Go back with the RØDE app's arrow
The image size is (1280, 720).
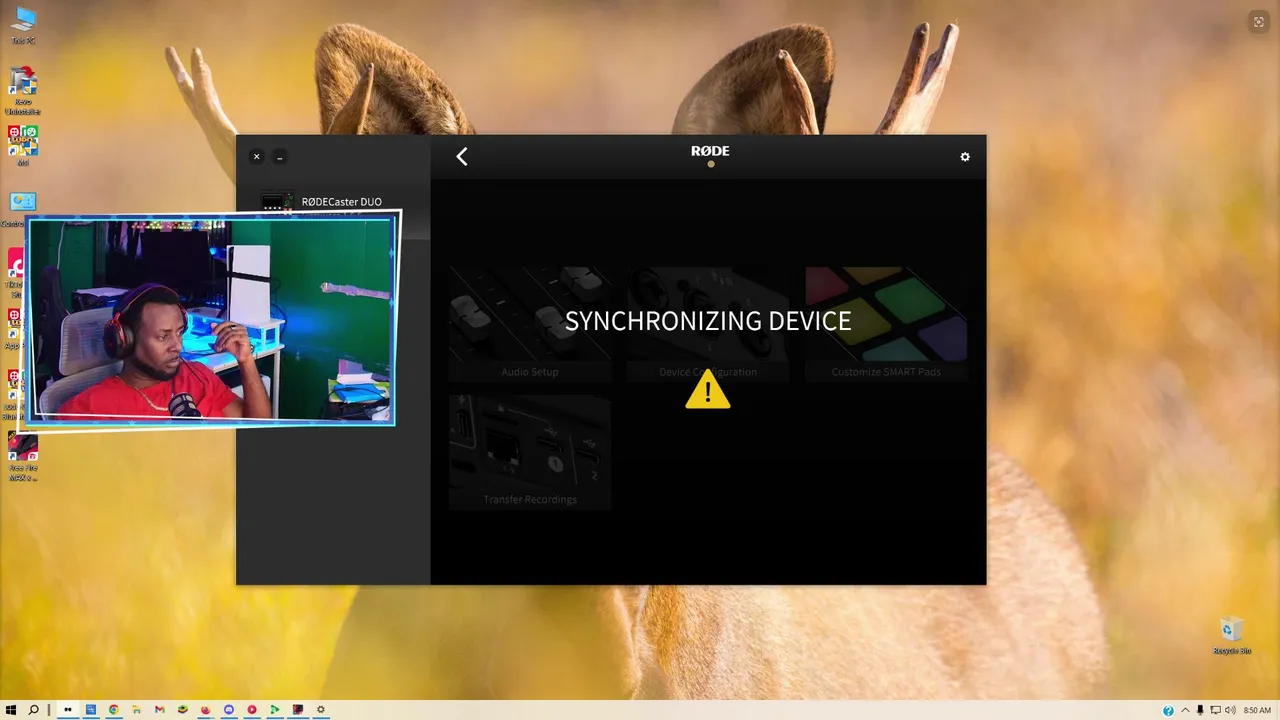point(462,156)
